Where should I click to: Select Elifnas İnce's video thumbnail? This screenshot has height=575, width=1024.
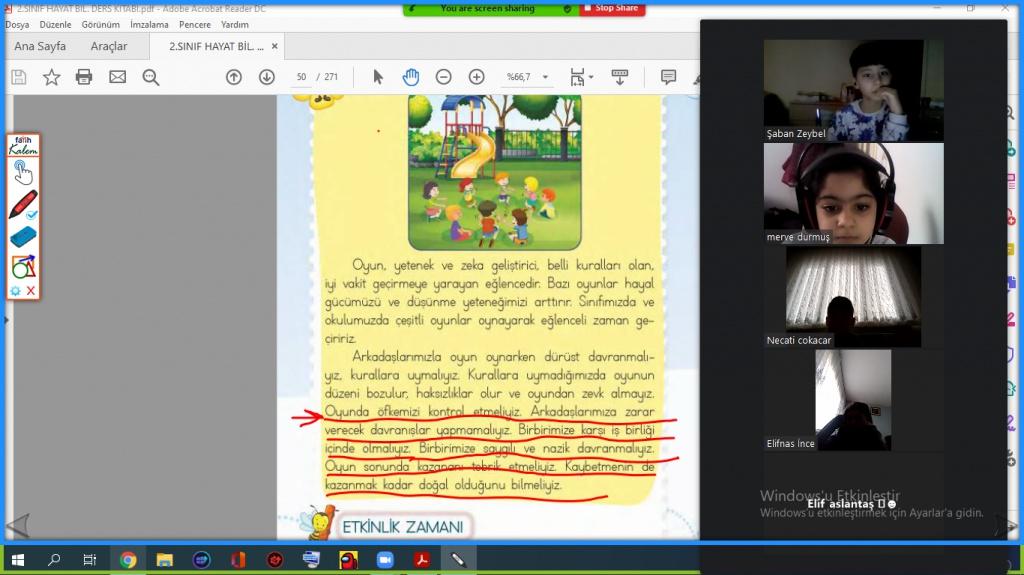[x=854, y=400]
